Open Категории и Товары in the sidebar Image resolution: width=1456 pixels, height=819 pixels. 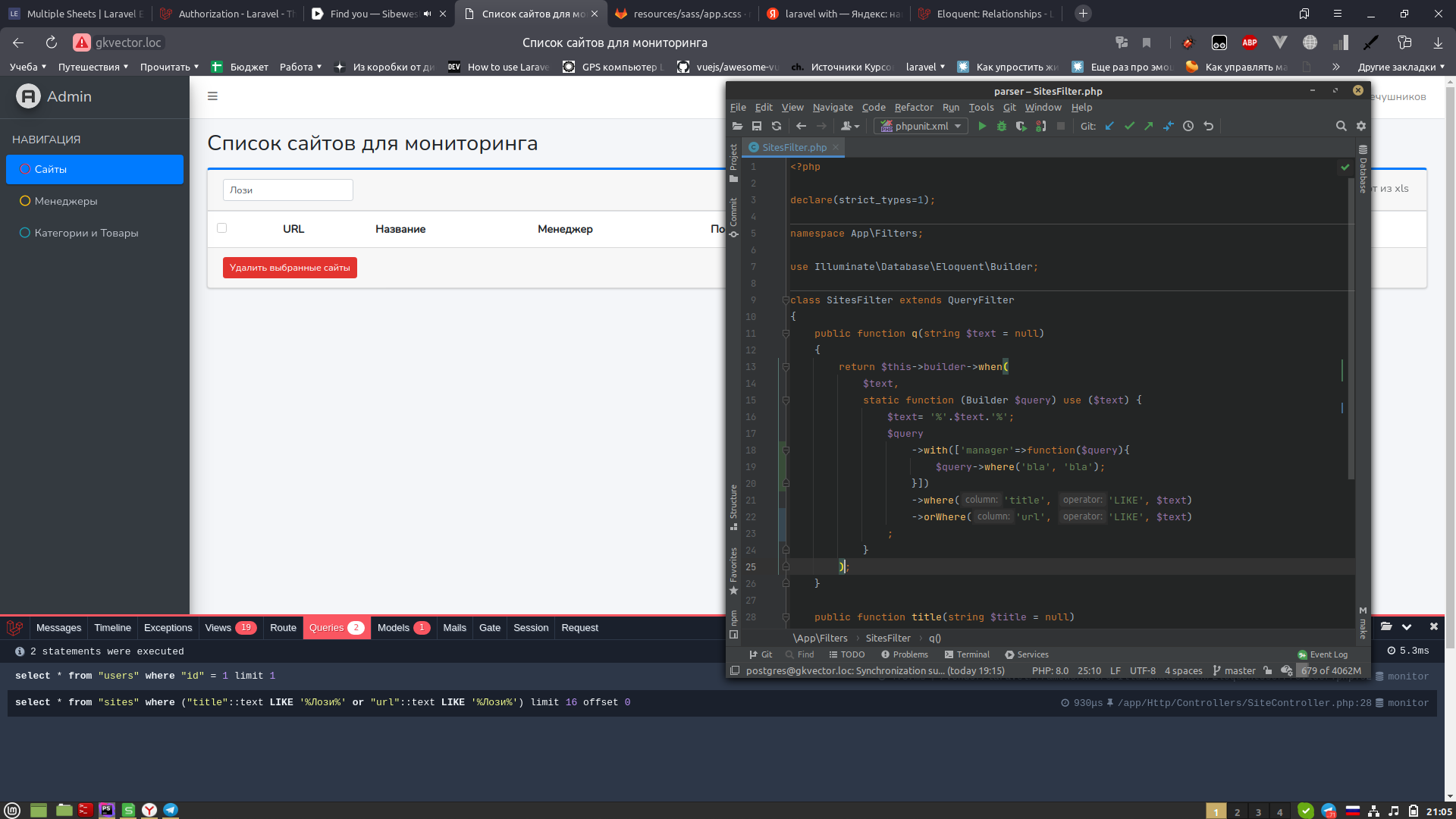point(95,233)
